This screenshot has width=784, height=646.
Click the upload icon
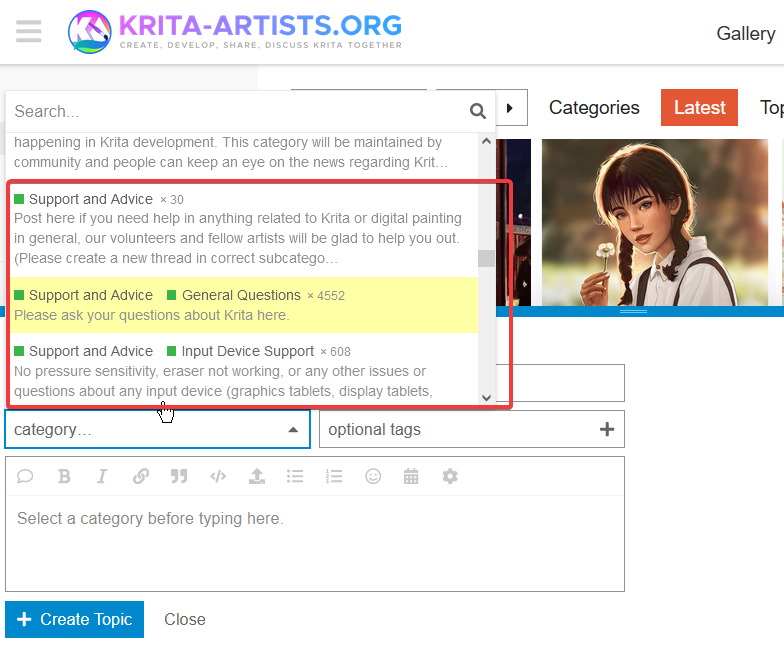click(x=257, y=476)
